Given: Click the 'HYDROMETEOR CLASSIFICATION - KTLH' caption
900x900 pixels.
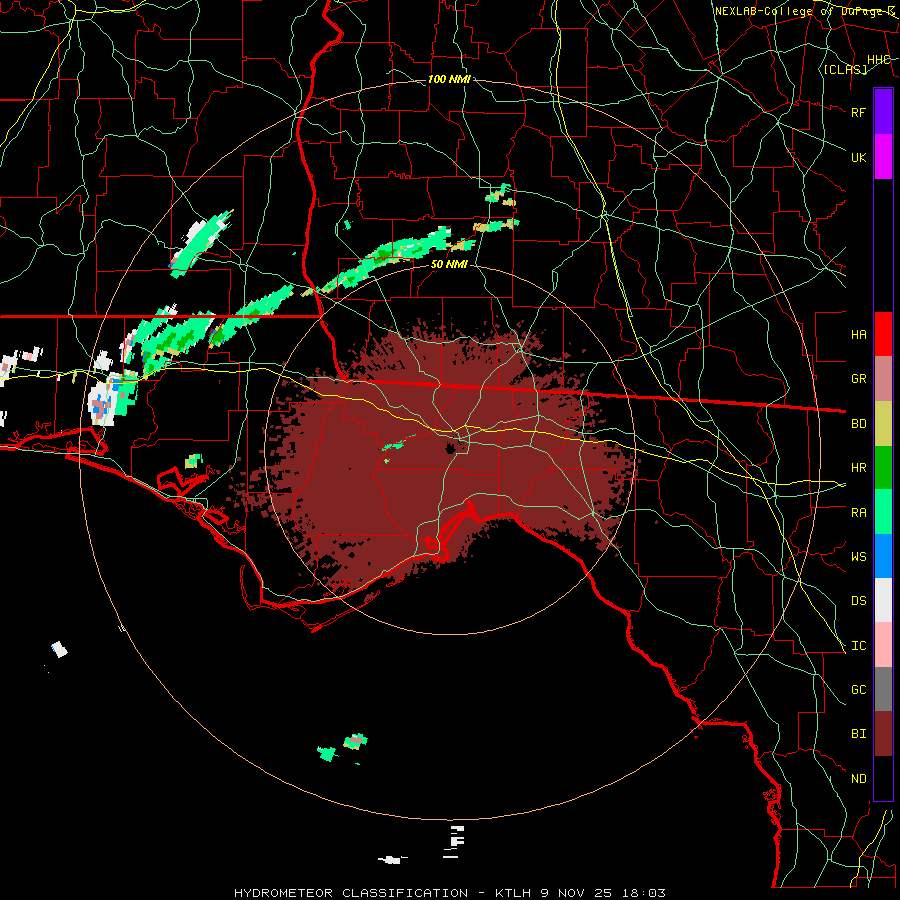Looking at the screenshot, I should [x=382, y=893].
